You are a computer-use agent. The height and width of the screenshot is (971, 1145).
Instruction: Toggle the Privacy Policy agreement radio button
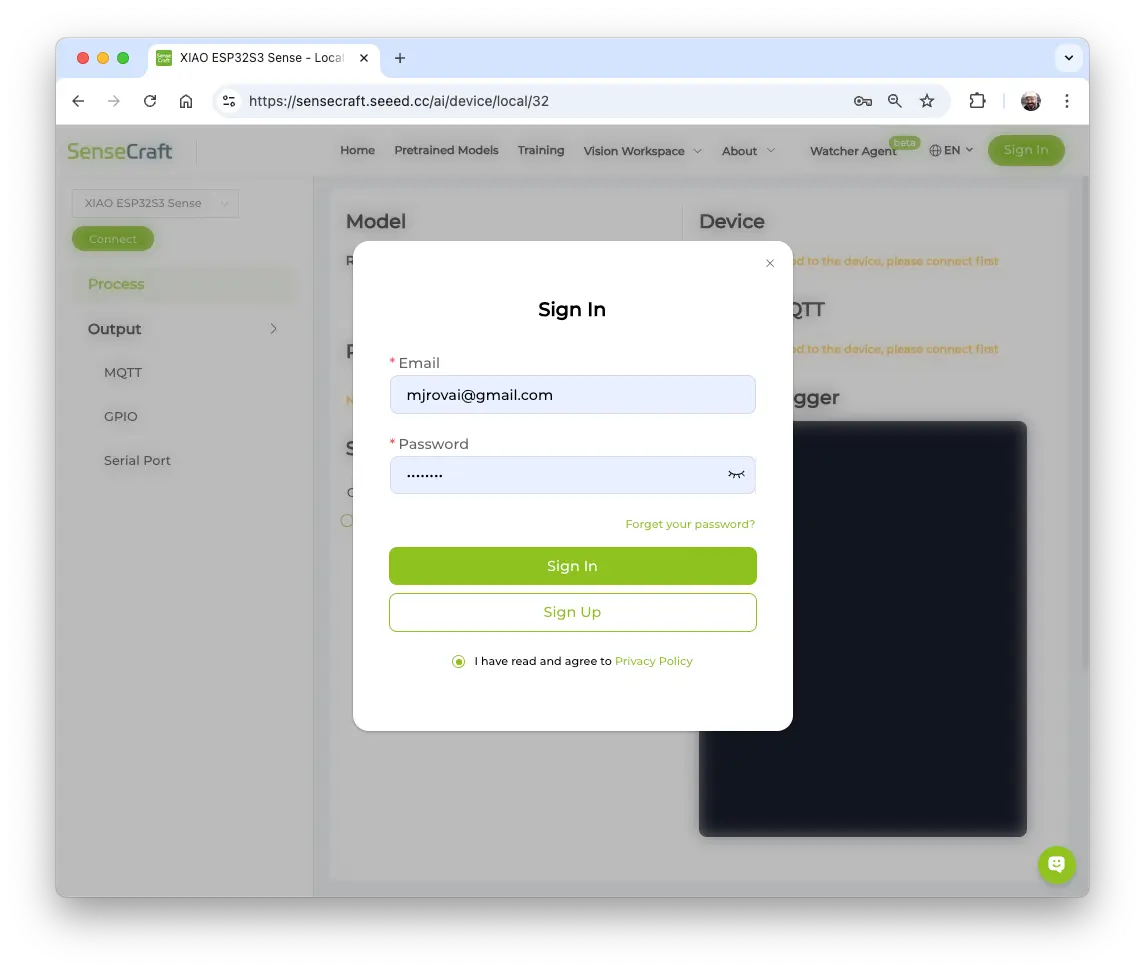coord(459,661)
